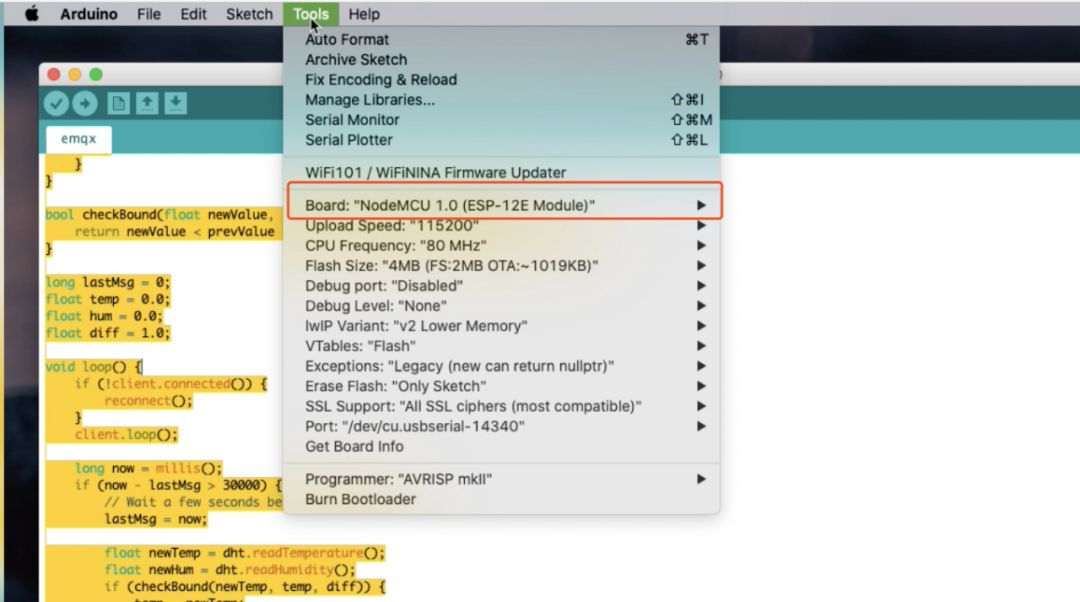The height and width of the screenshot is (602, 1080).
Task: Launch the Serial Monitor
Action: pyautogui.click(x=501, y=120)
